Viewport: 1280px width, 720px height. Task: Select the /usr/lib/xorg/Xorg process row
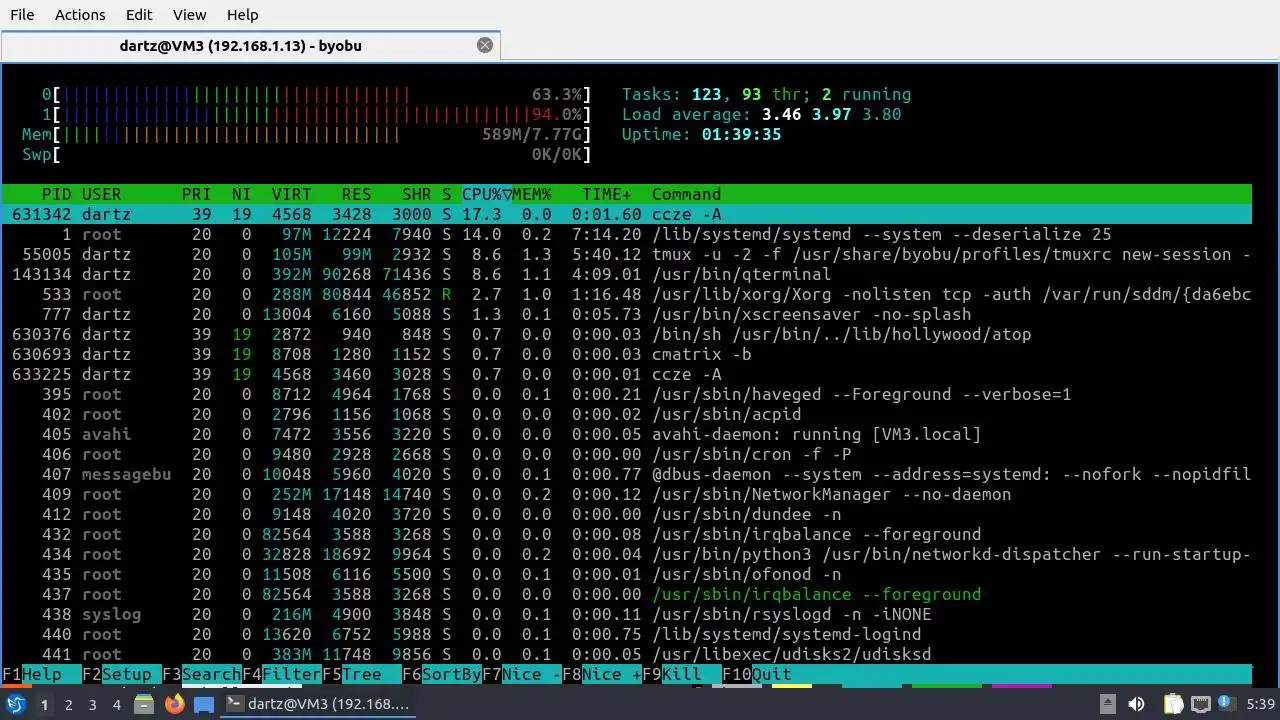point(627,294)
